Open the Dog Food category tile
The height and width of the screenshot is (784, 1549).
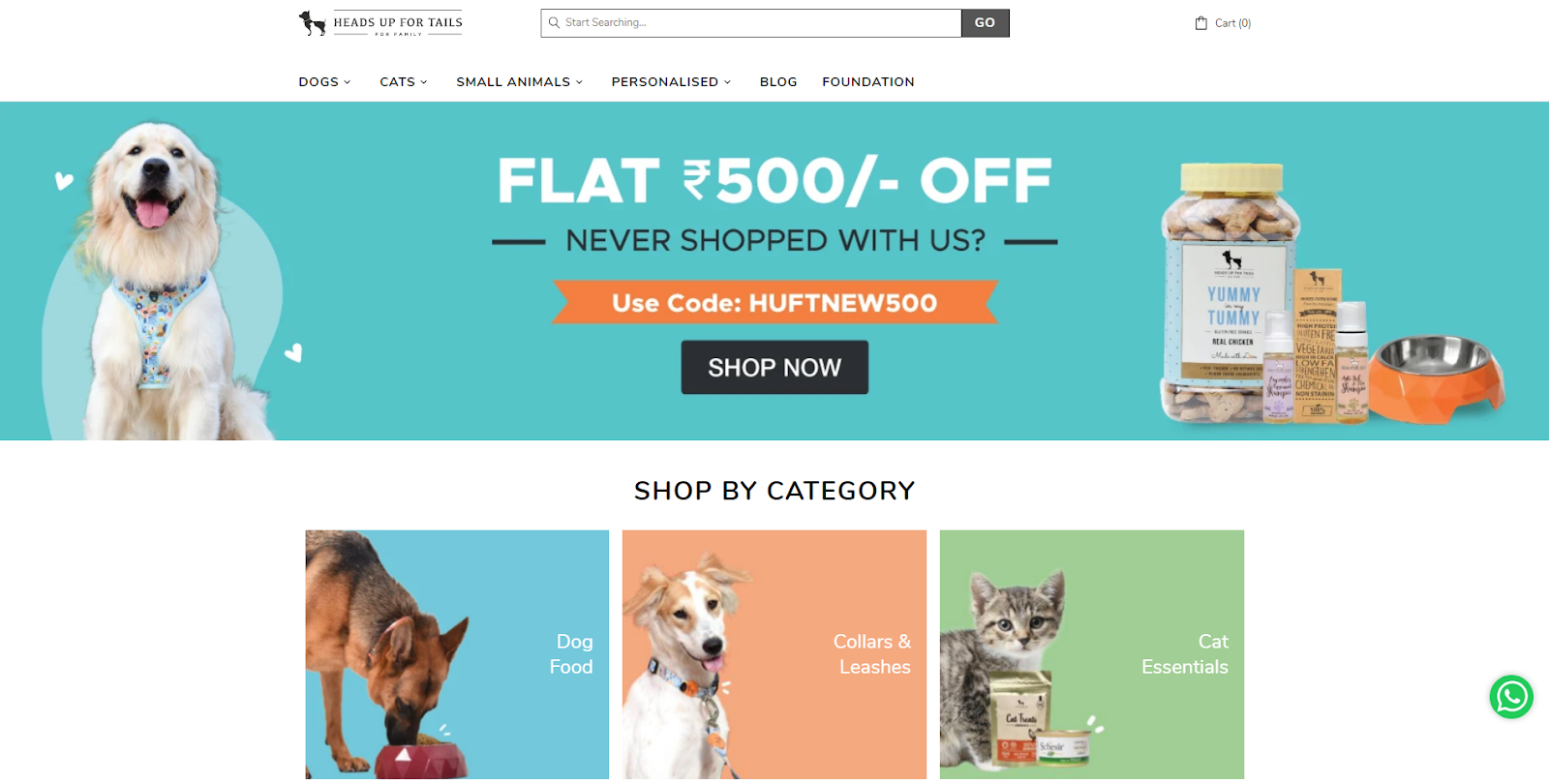click(x=457, y=655)
